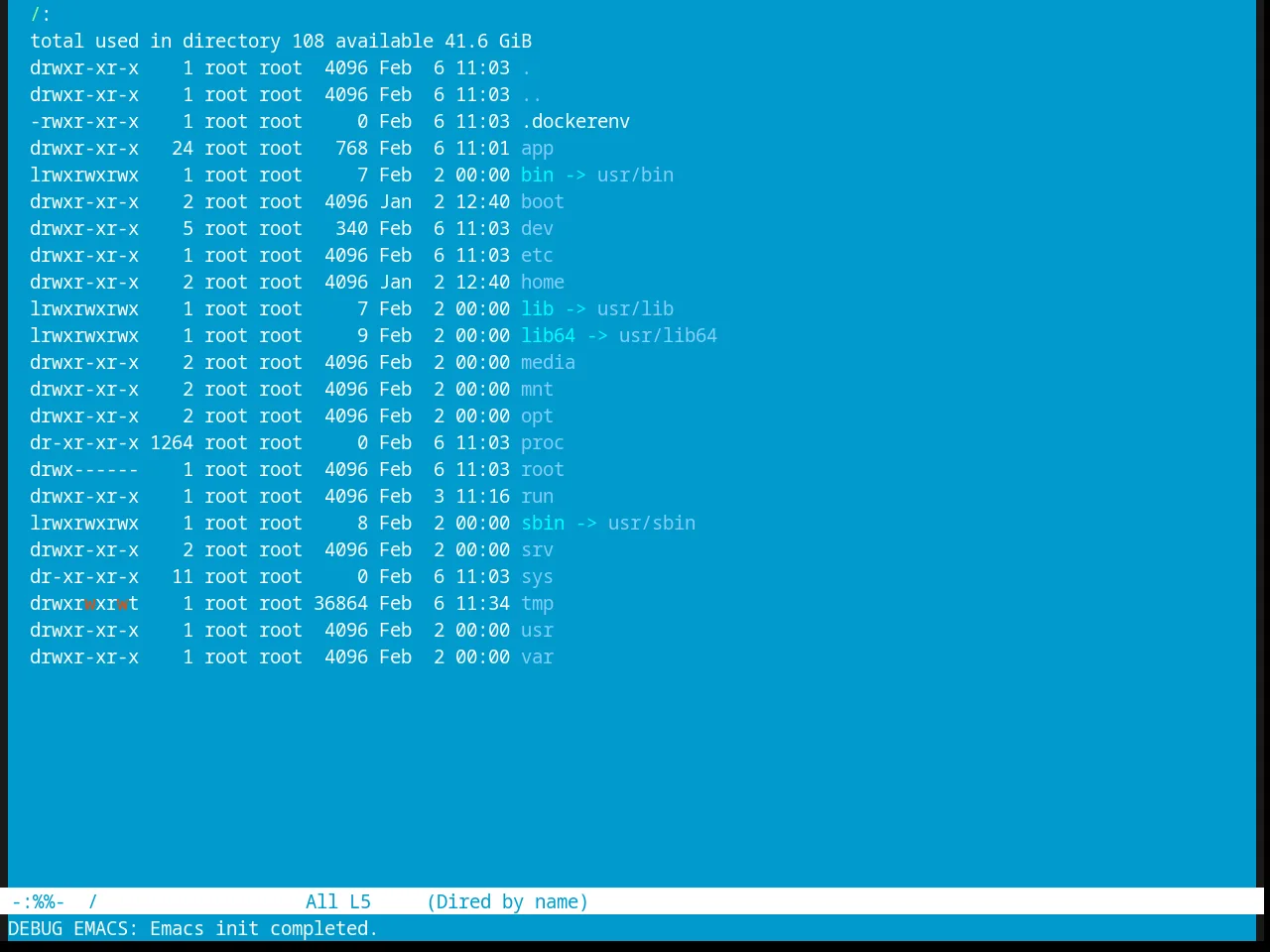Click the 11:34 timestamp of tmp

482,603
